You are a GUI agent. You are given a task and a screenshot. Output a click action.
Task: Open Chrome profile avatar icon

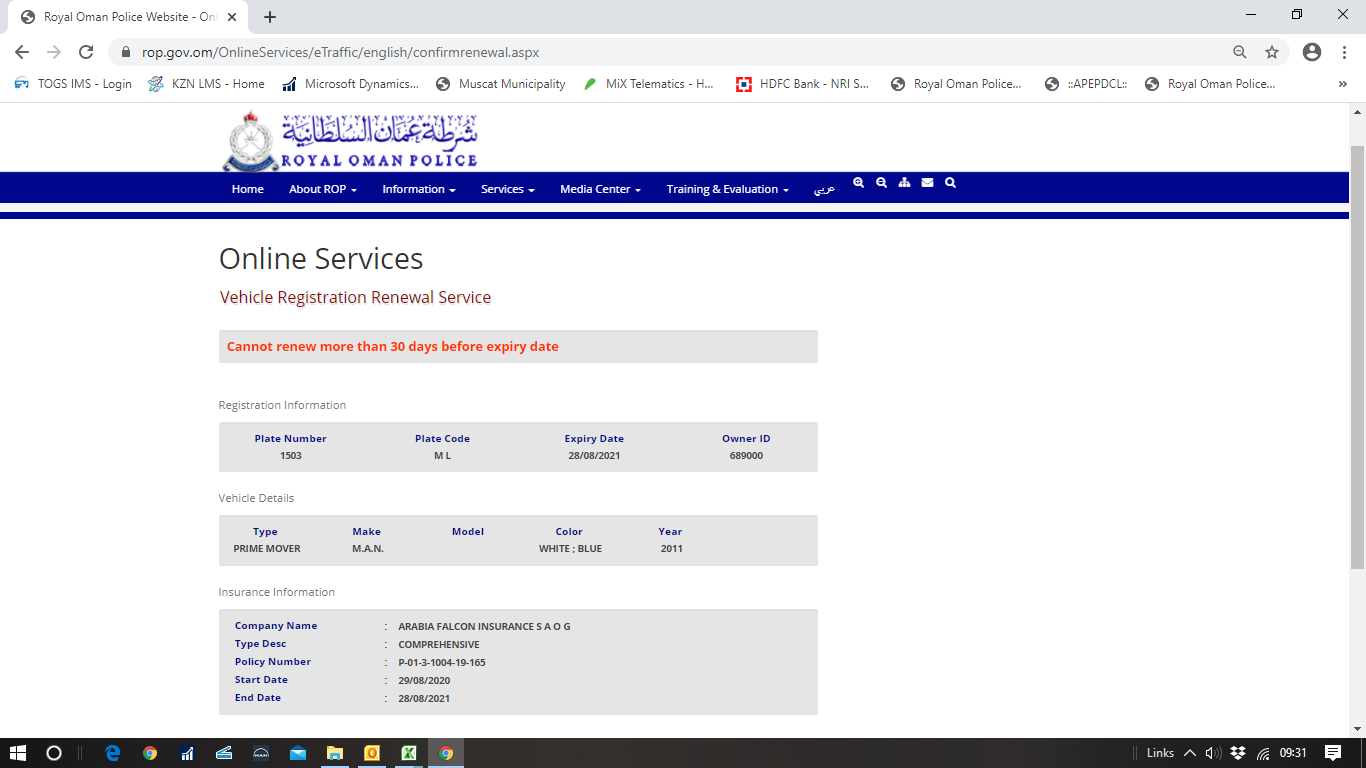1312,52
